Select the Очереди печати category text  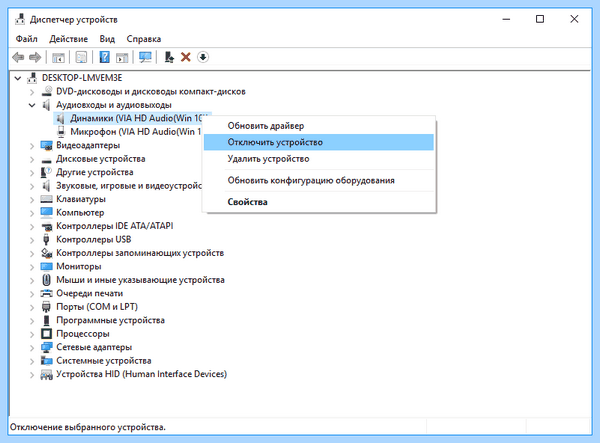coord(90,293)
